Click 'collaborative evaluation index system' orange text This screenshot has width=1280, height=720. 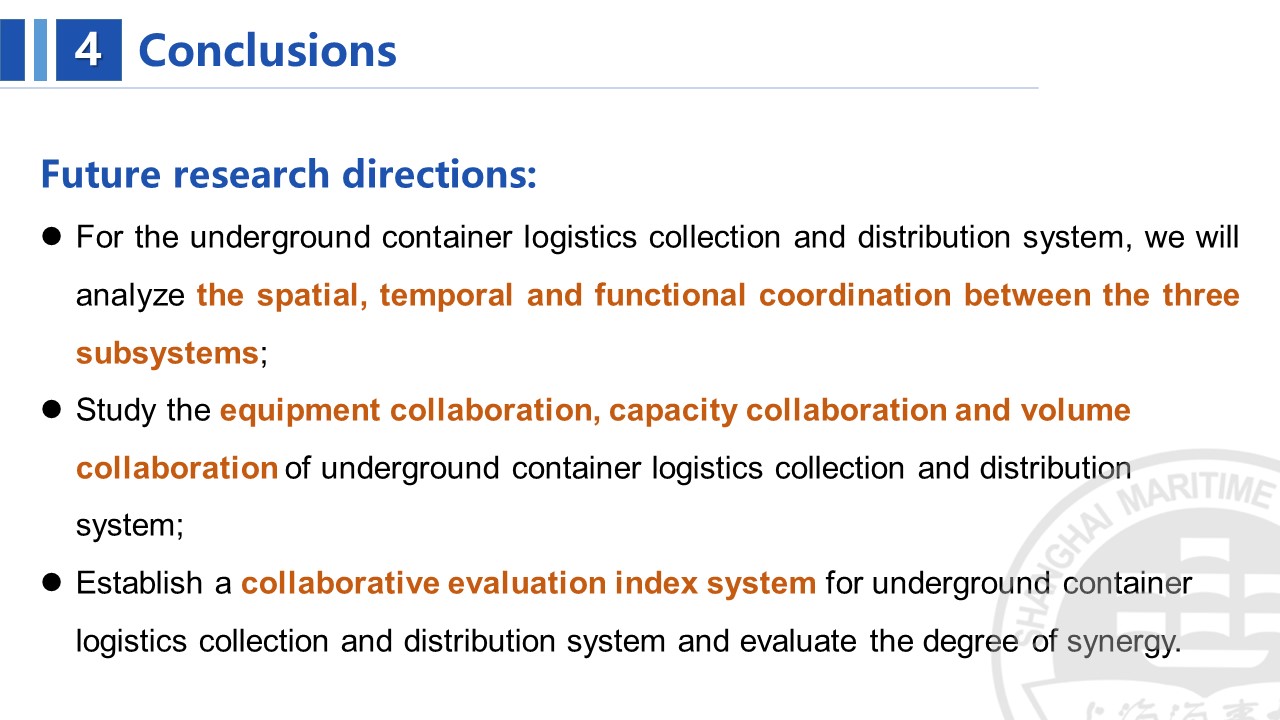pyautogui.click(x=529, y=583)
